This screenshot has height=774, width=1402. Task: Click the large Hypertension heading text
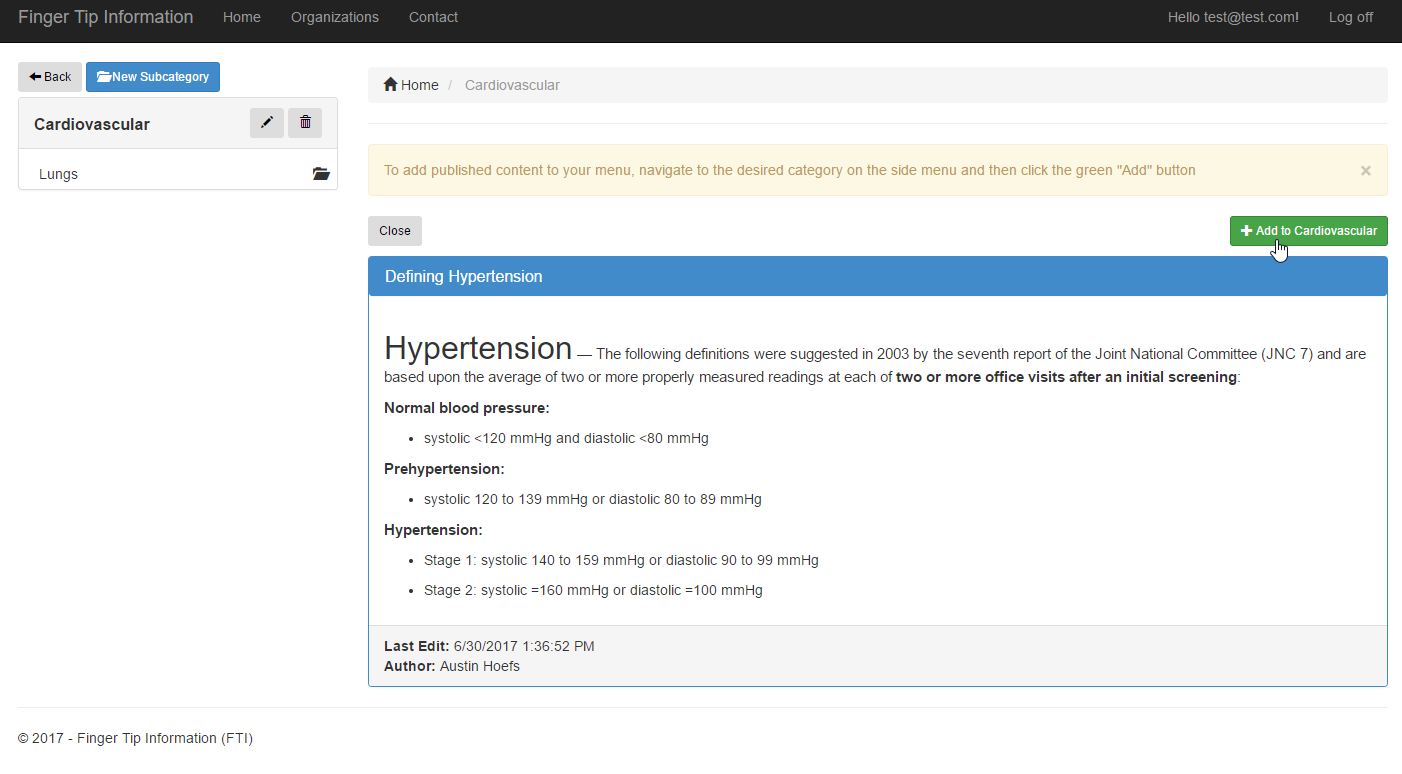pyautogui.click(x=478, y=349)
